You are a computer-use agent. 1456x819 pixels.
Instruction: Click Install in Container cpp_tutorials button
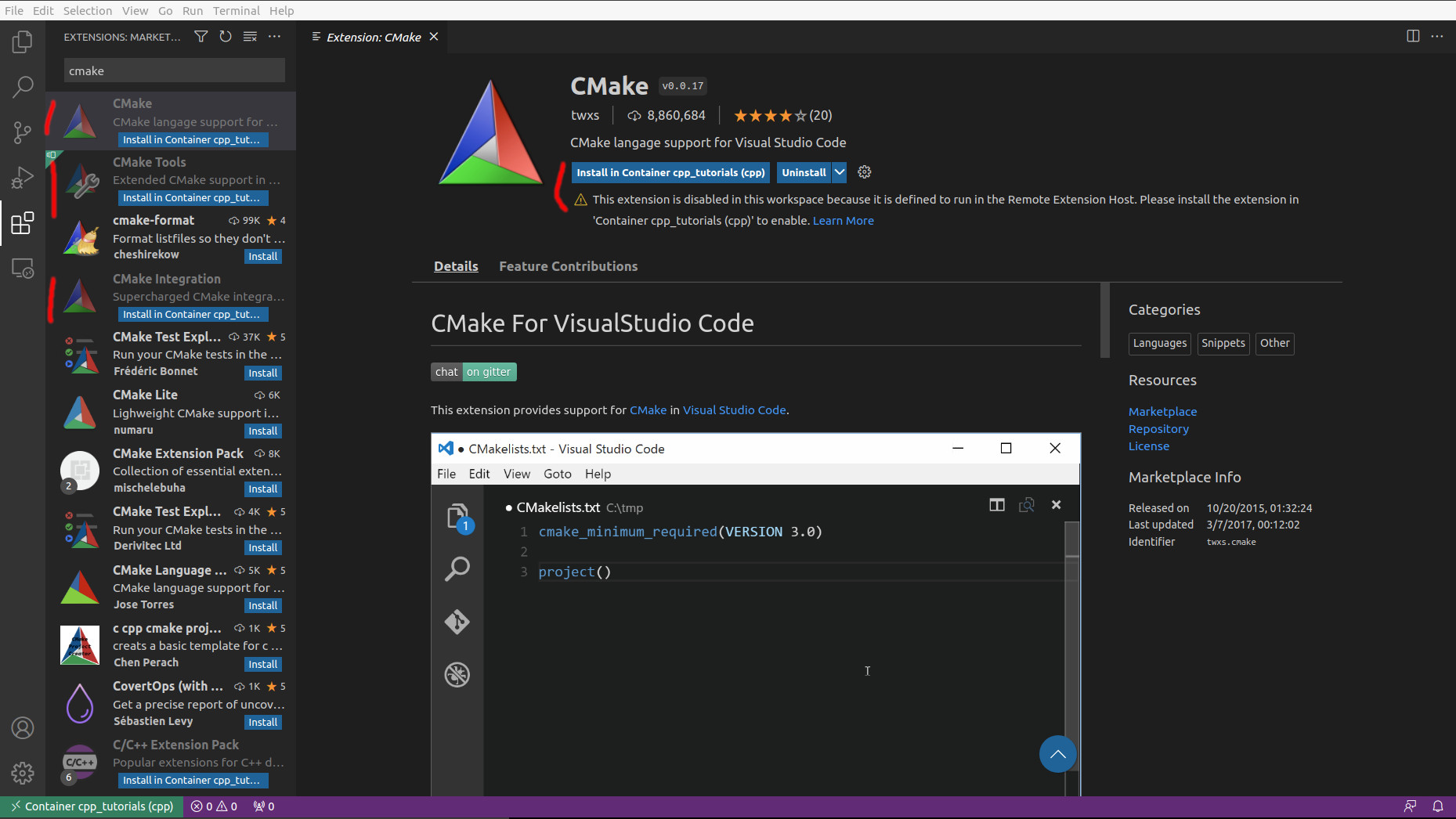point(670,172)
